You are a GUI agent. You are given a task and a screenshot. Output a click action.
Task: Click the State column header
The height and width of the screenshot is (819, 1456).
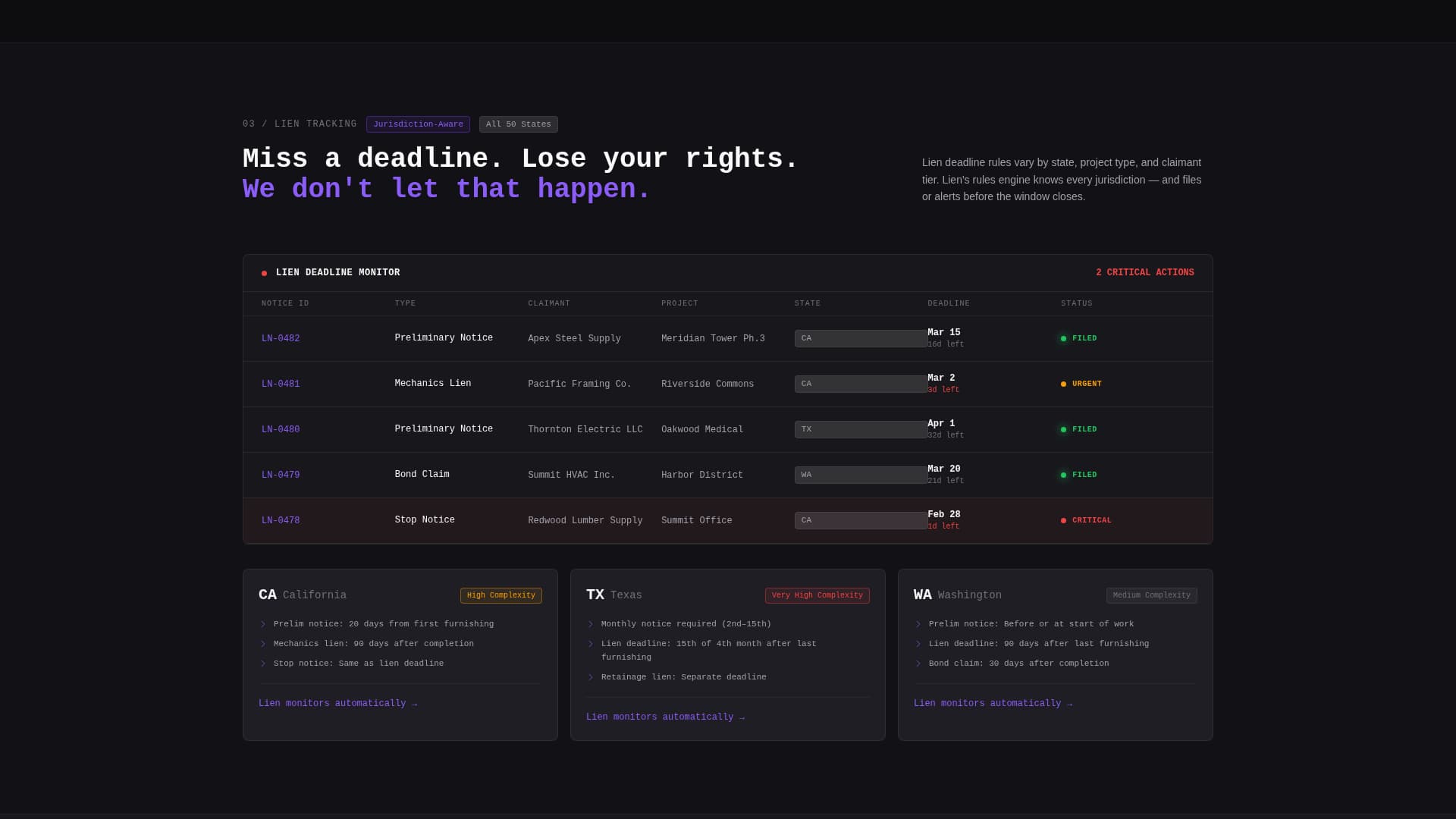[808, 304]
